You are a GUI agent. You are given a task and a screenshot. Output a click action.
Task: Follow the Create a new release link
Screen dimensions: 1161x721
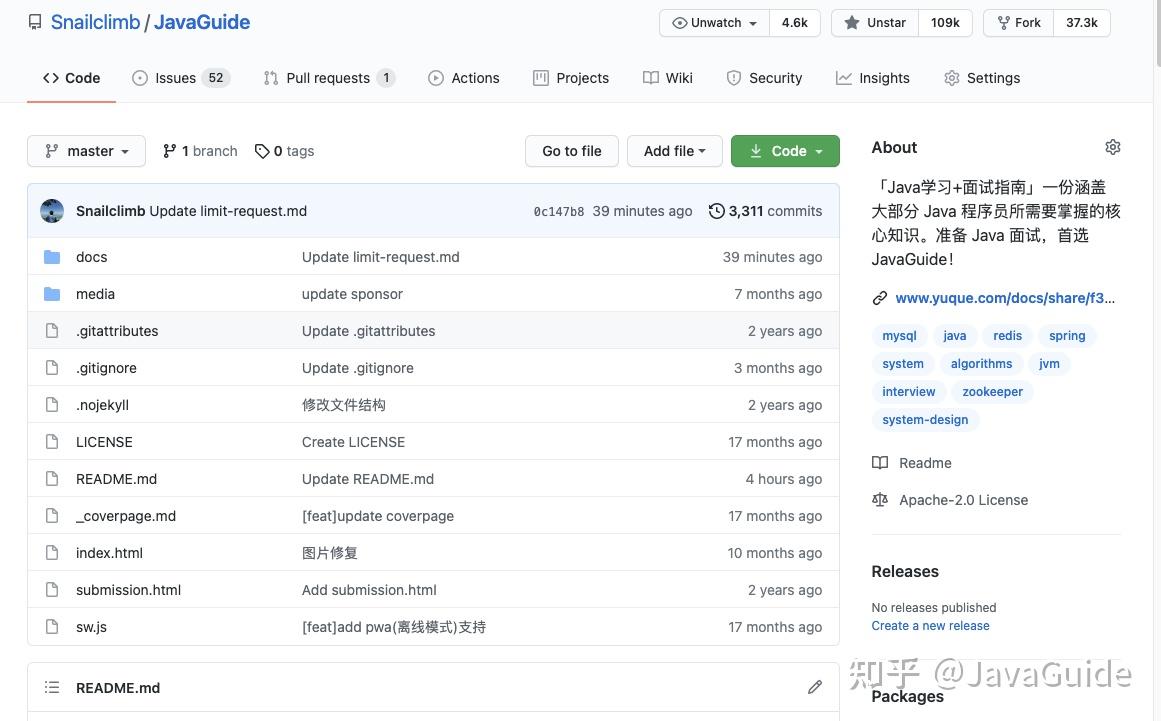930,626
